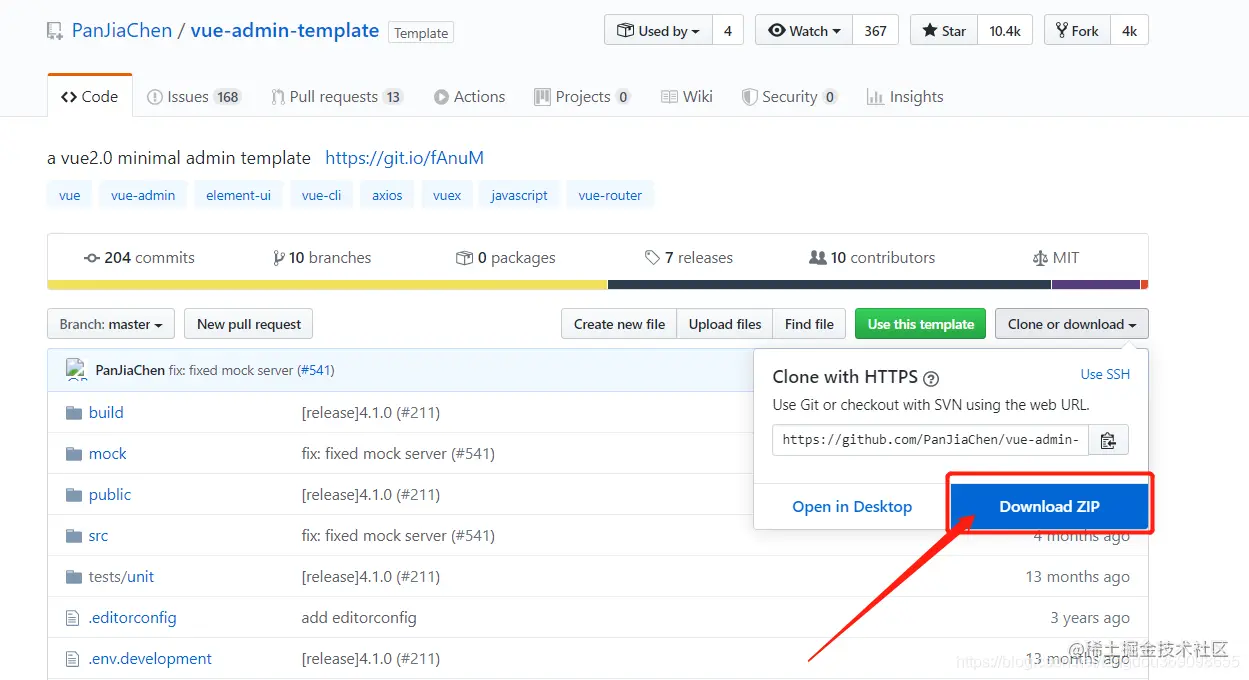Click the yellow JavaScript language bar segment
The image size is (1249, 680).
coord(327,285)
